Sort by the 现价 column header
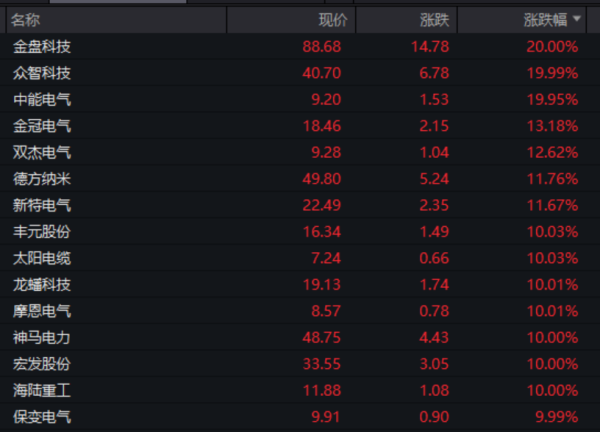 (x=332, y=20)
